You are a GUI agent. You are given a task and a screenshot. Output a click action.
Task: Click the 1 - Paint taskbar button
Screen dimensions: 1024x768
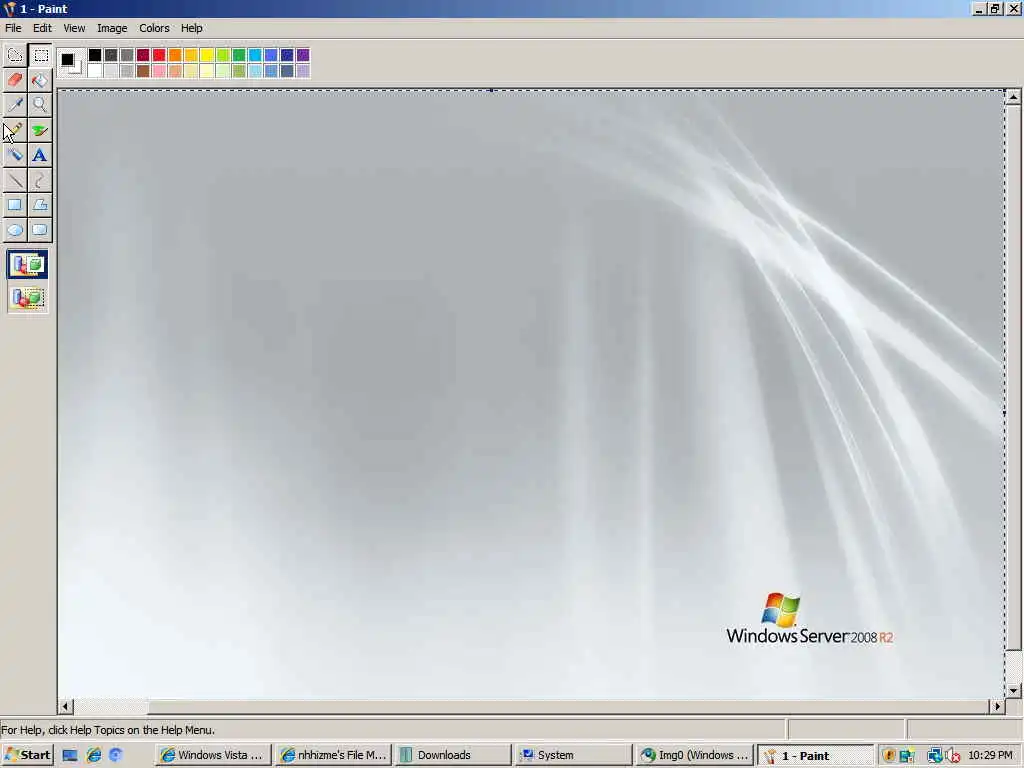click(815, 756)
